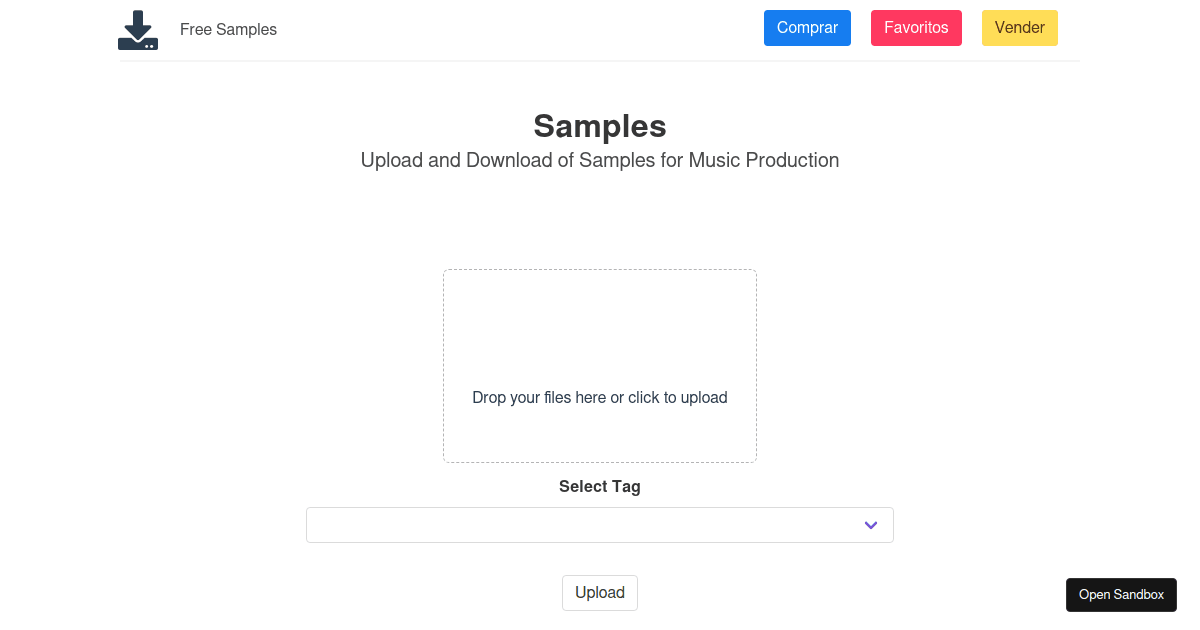The image size is (1200, 630).
Task: Click the Vender nav item
Action: pos(1020,28)
